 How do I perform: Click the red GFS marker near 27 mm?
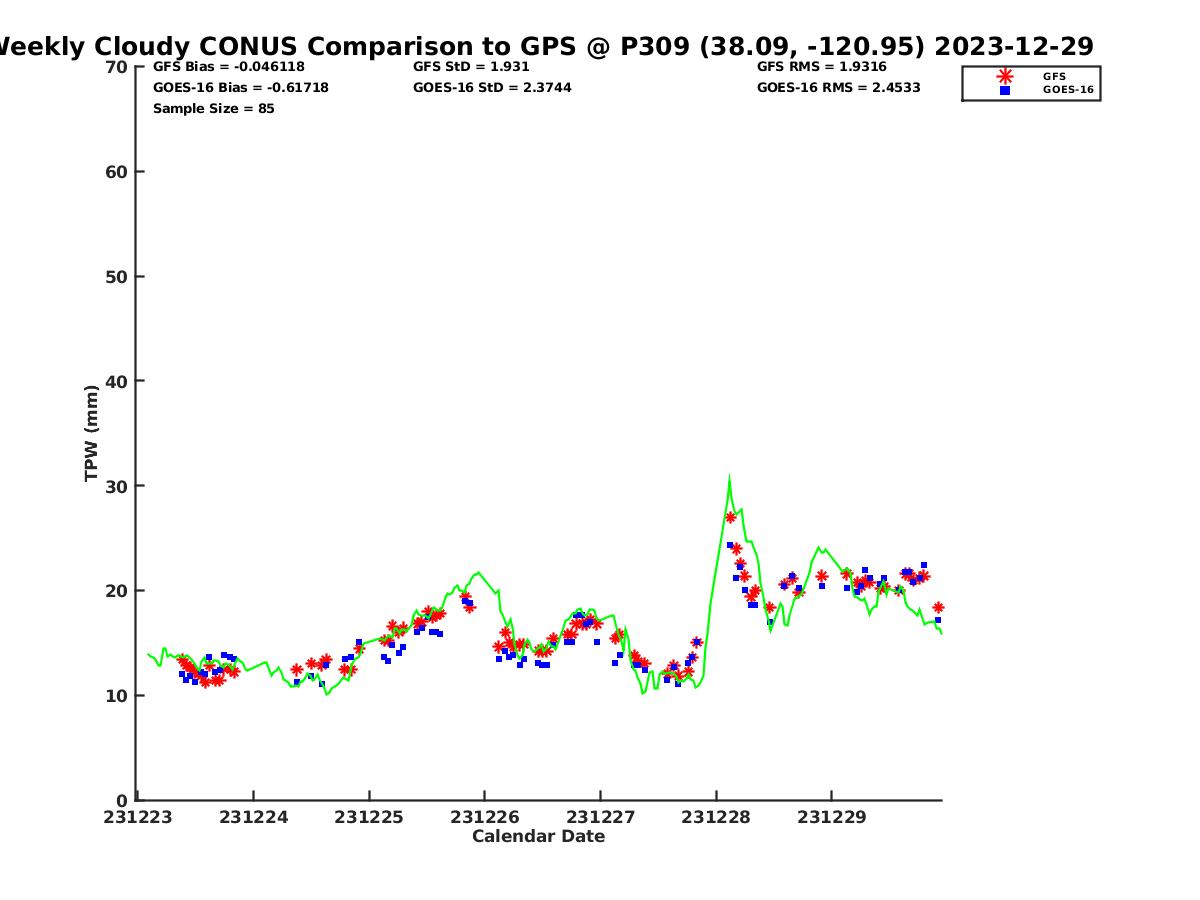click(x=730, y=517)
